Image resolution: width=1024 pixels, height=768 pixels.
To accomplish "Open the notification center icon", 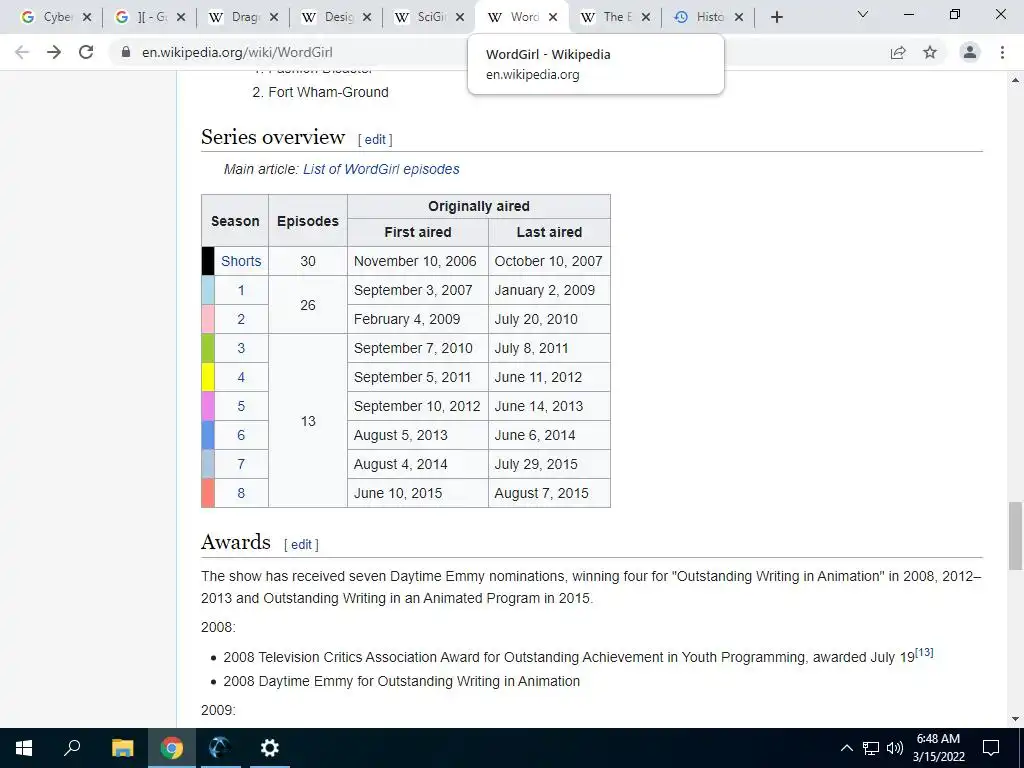I will [991, 748].
